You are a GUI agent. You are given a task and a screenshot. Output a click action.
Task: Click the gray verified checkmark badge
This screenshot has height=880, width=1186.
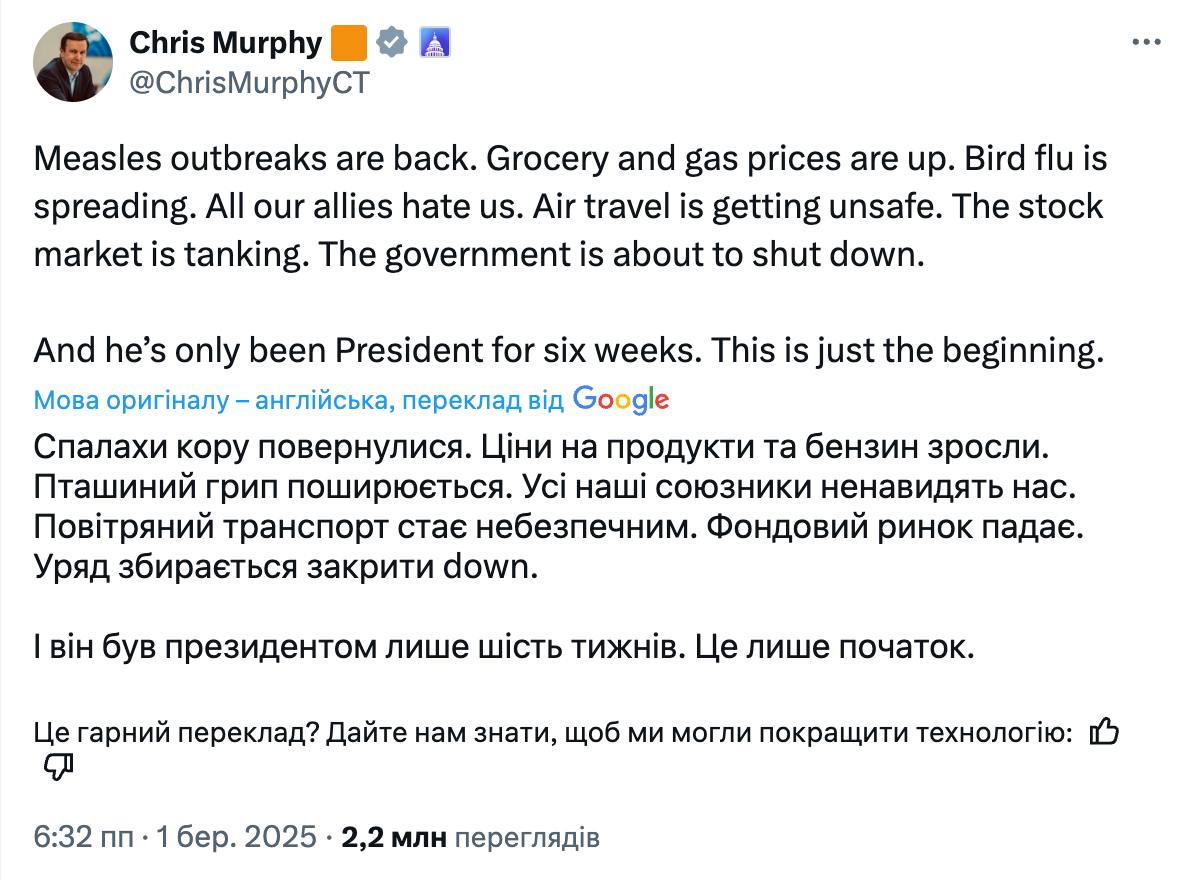point(391,44)
